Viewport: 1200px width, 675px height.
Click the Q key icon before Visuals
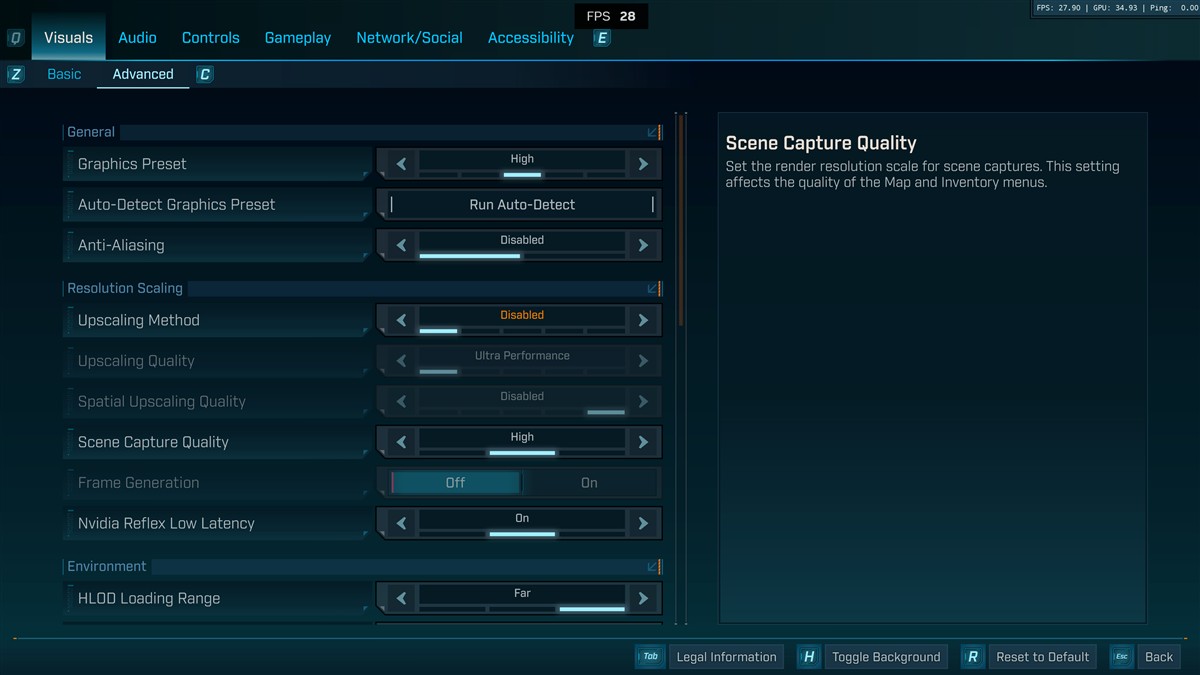[x=16, y=38]
